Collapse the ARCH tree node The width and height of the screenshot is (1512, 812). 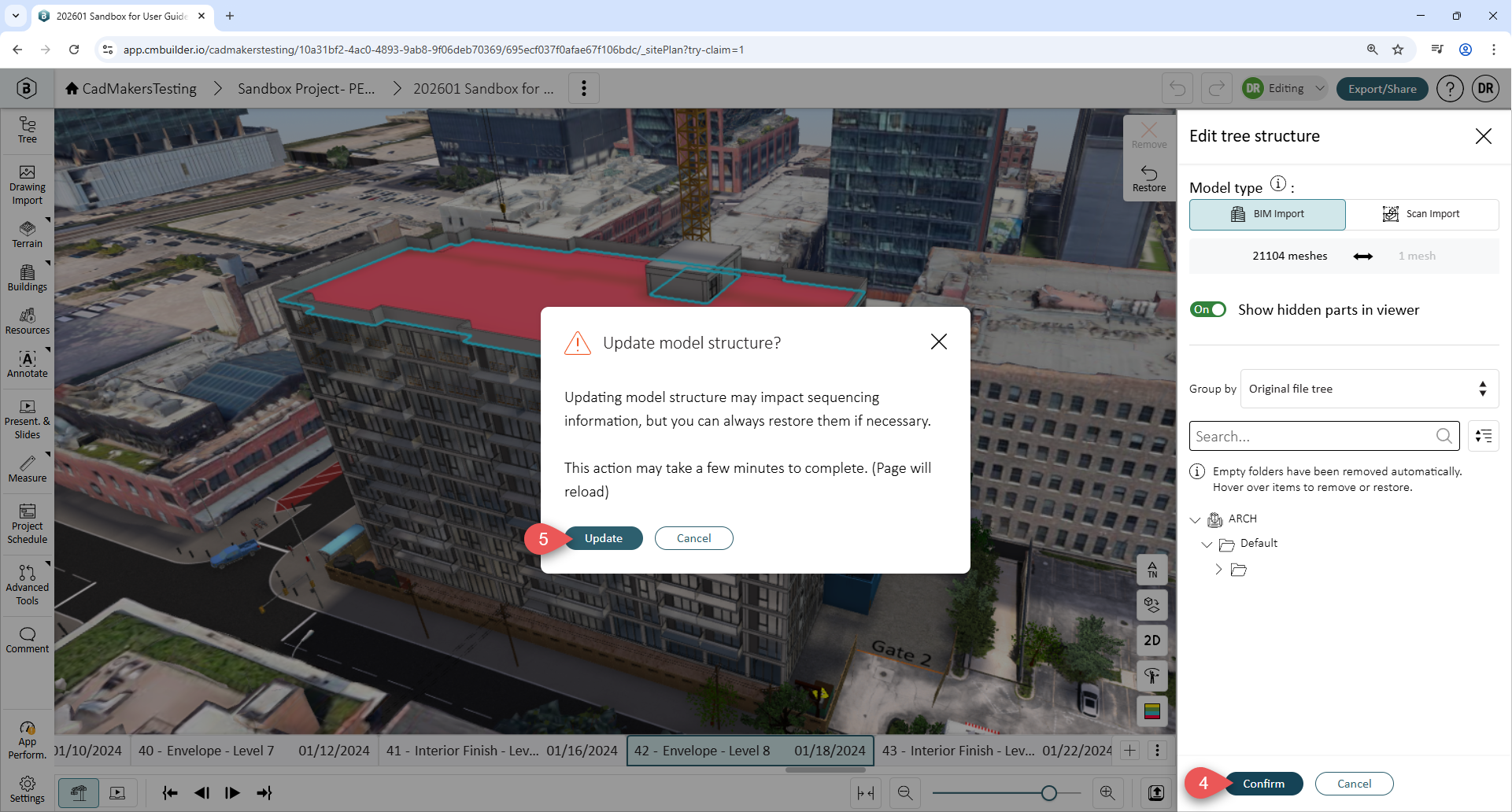pos(1195,519)
